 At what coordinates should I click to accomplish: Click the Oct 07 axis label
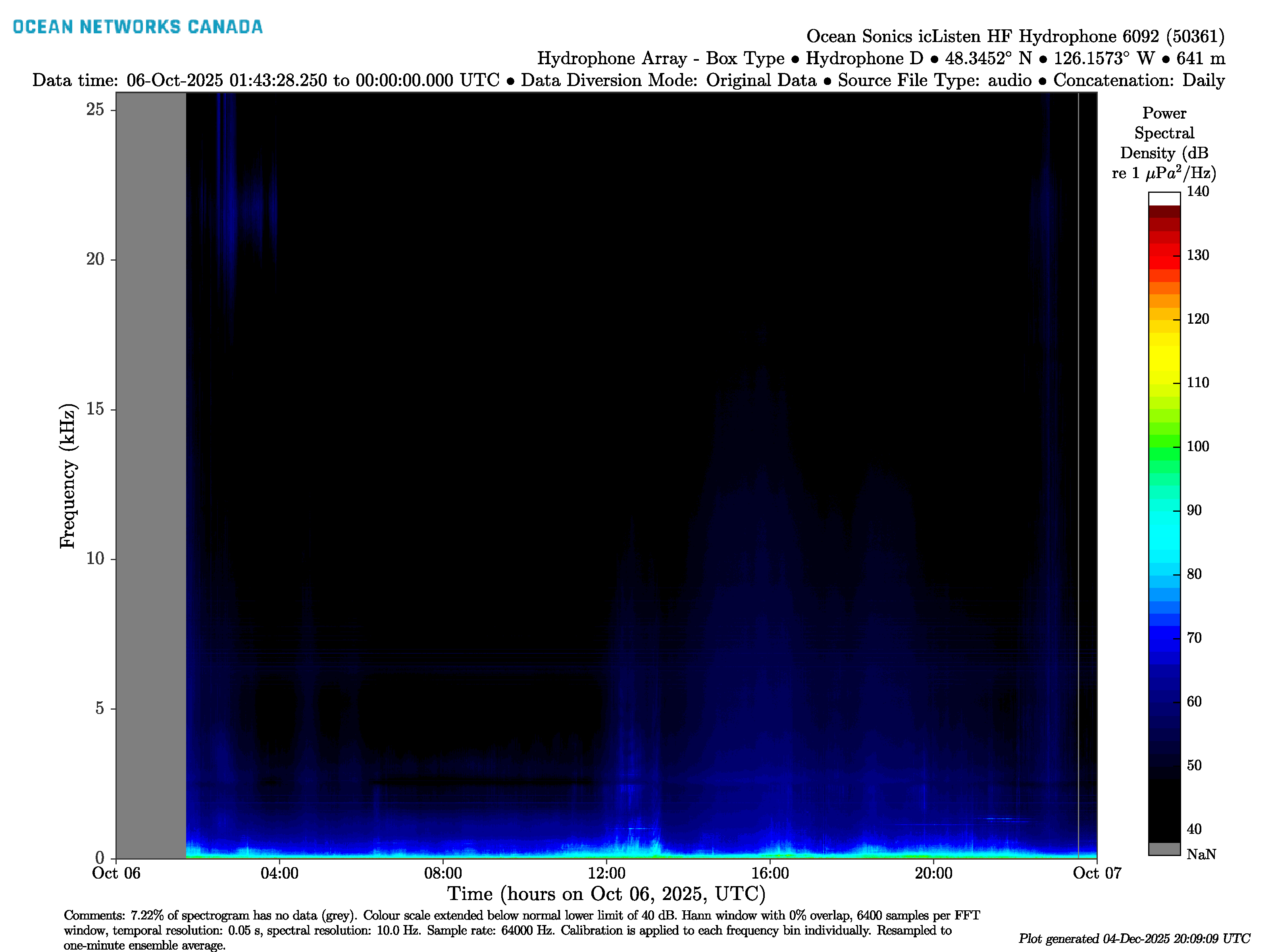coord(1097,873)
